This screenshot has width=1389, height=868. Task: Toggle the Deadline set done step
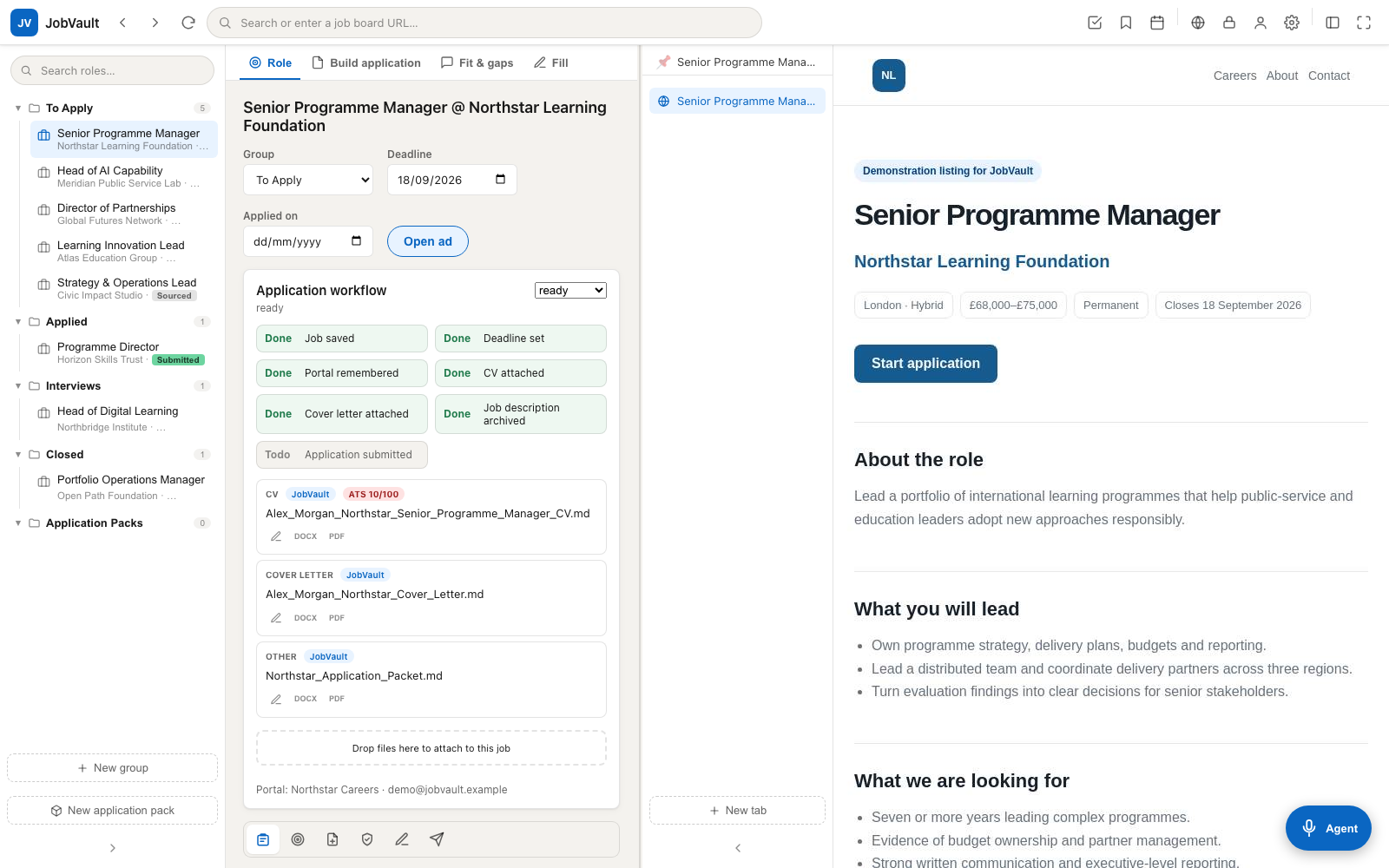pos(521,339)
